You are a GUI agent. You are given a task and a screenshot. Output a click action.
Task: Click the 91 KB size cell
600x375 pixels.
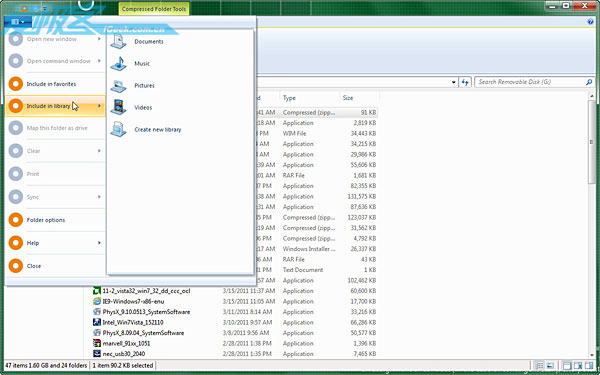tap(368, 112)
